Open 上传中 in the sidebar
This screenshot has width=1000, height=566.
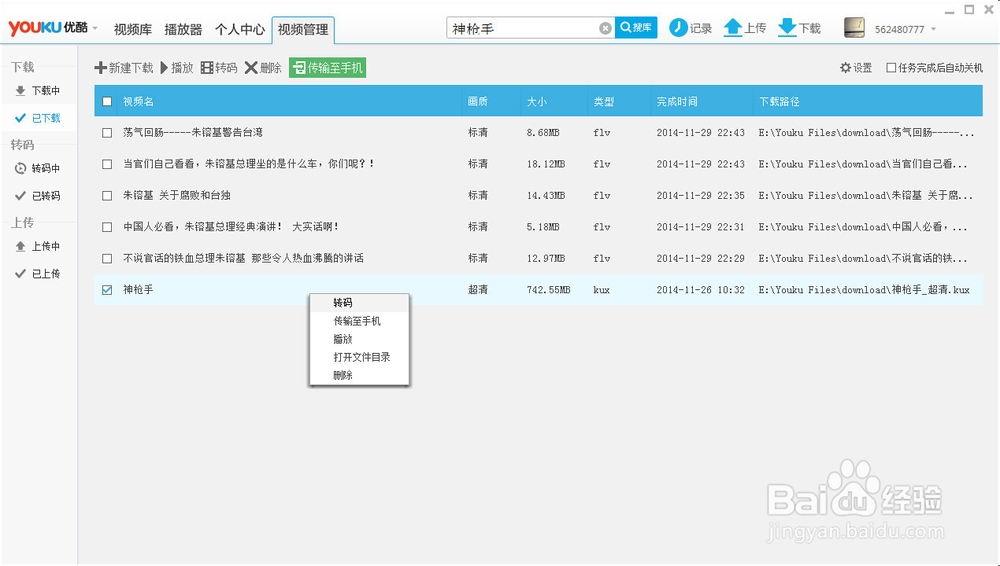click(38, 246)
